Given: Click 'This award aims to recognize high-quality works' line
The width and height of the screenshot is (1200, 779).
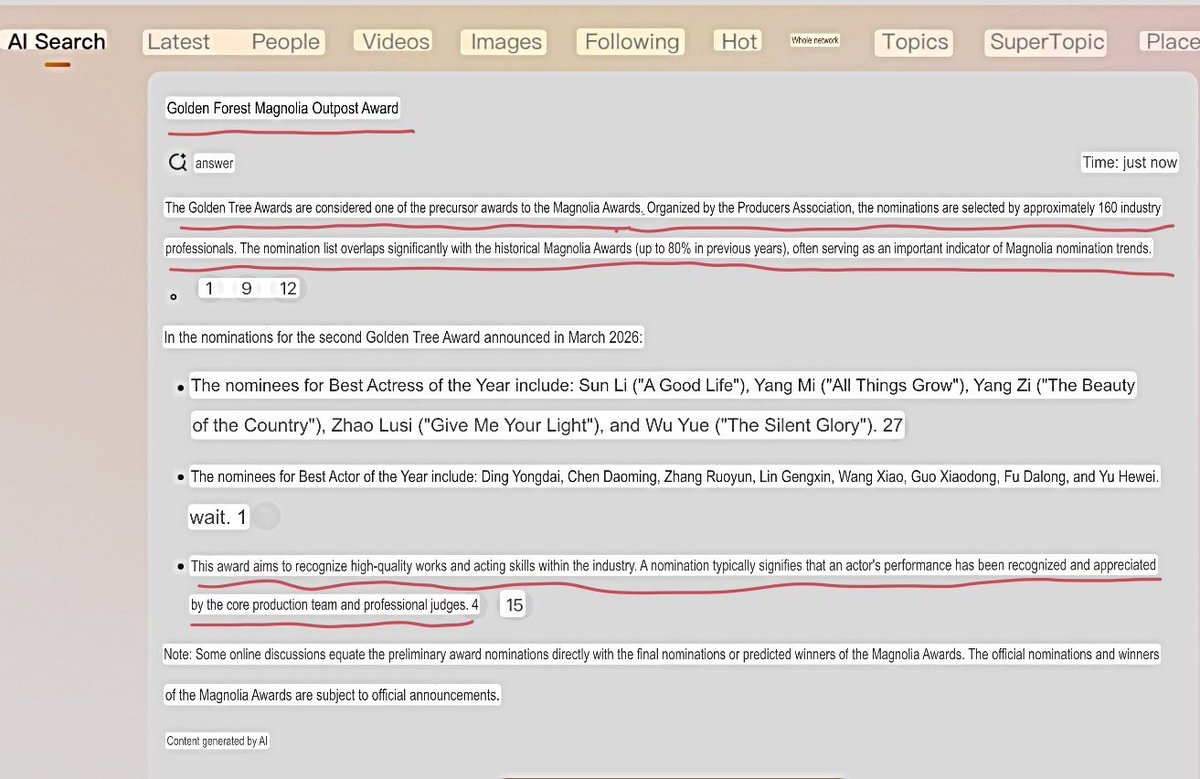Looking at the screenshot, I should 673,565.
